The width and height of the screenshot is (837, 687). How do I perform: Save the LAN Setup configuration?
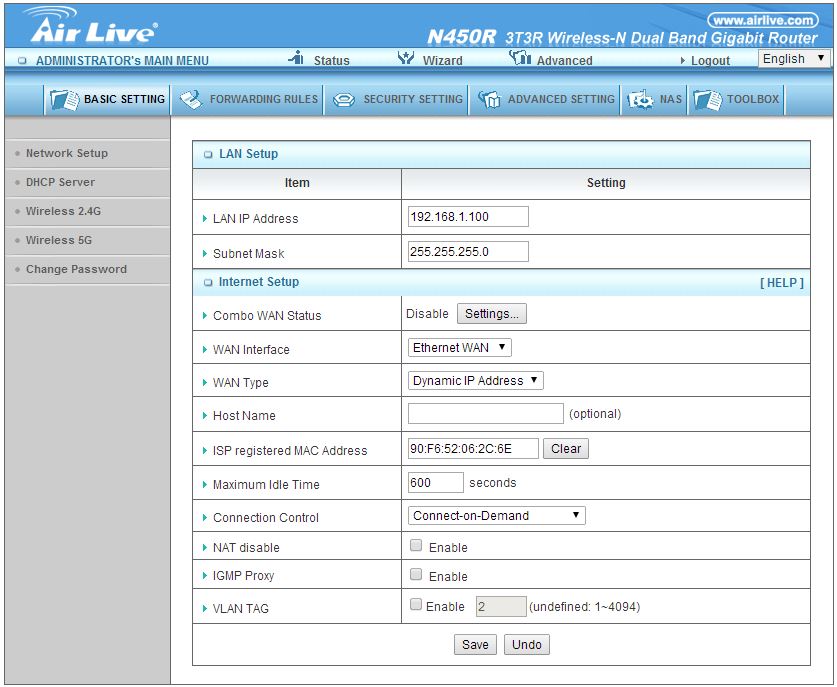coord(474,644)
